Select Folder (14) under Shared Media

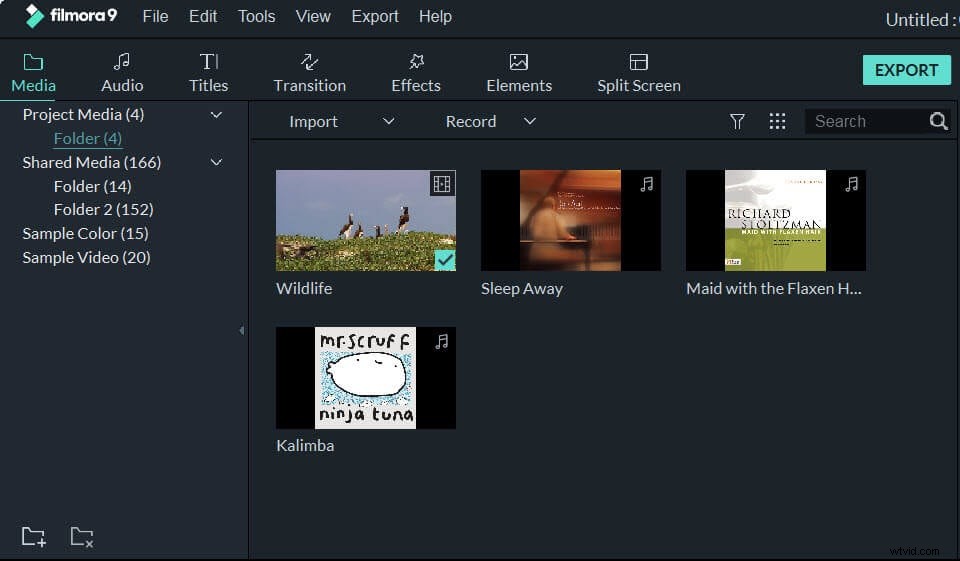(x=92, y=186)
